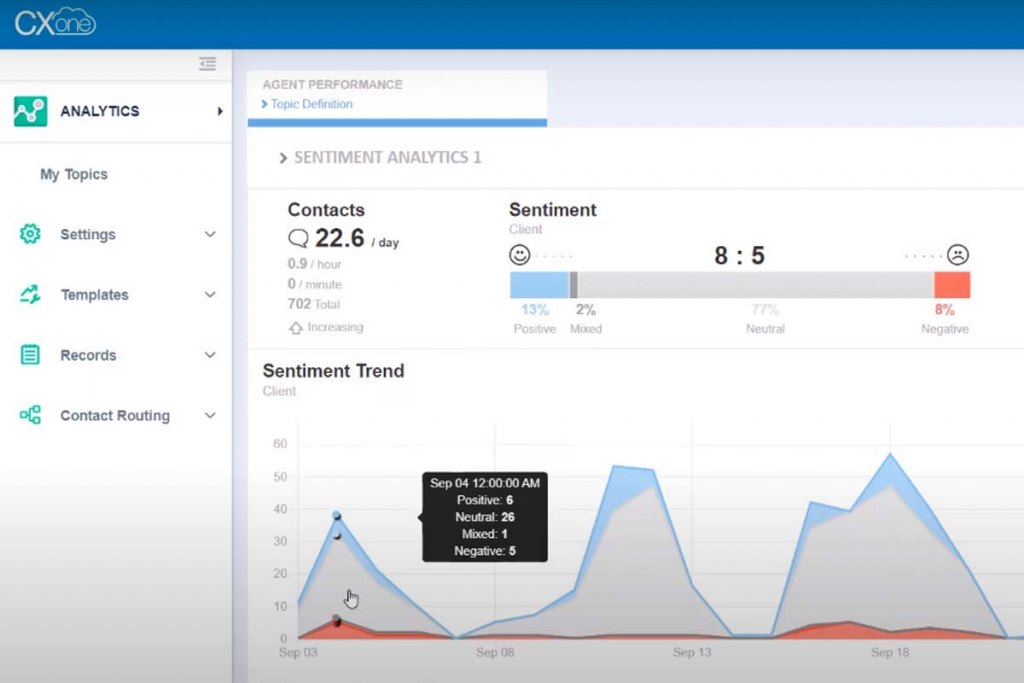
Task: Expand the Contact Routing submenu
Action: [x=209, y=415]
